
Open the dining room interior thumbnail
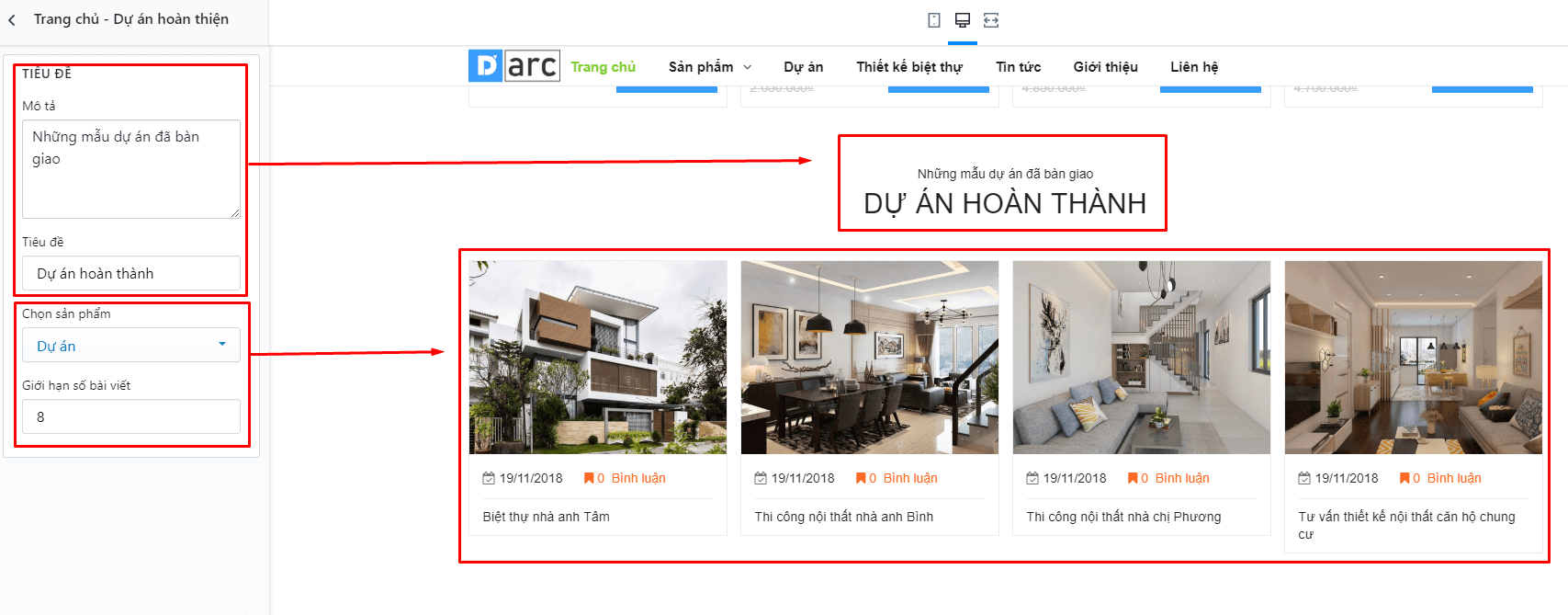tap(870, 358)
